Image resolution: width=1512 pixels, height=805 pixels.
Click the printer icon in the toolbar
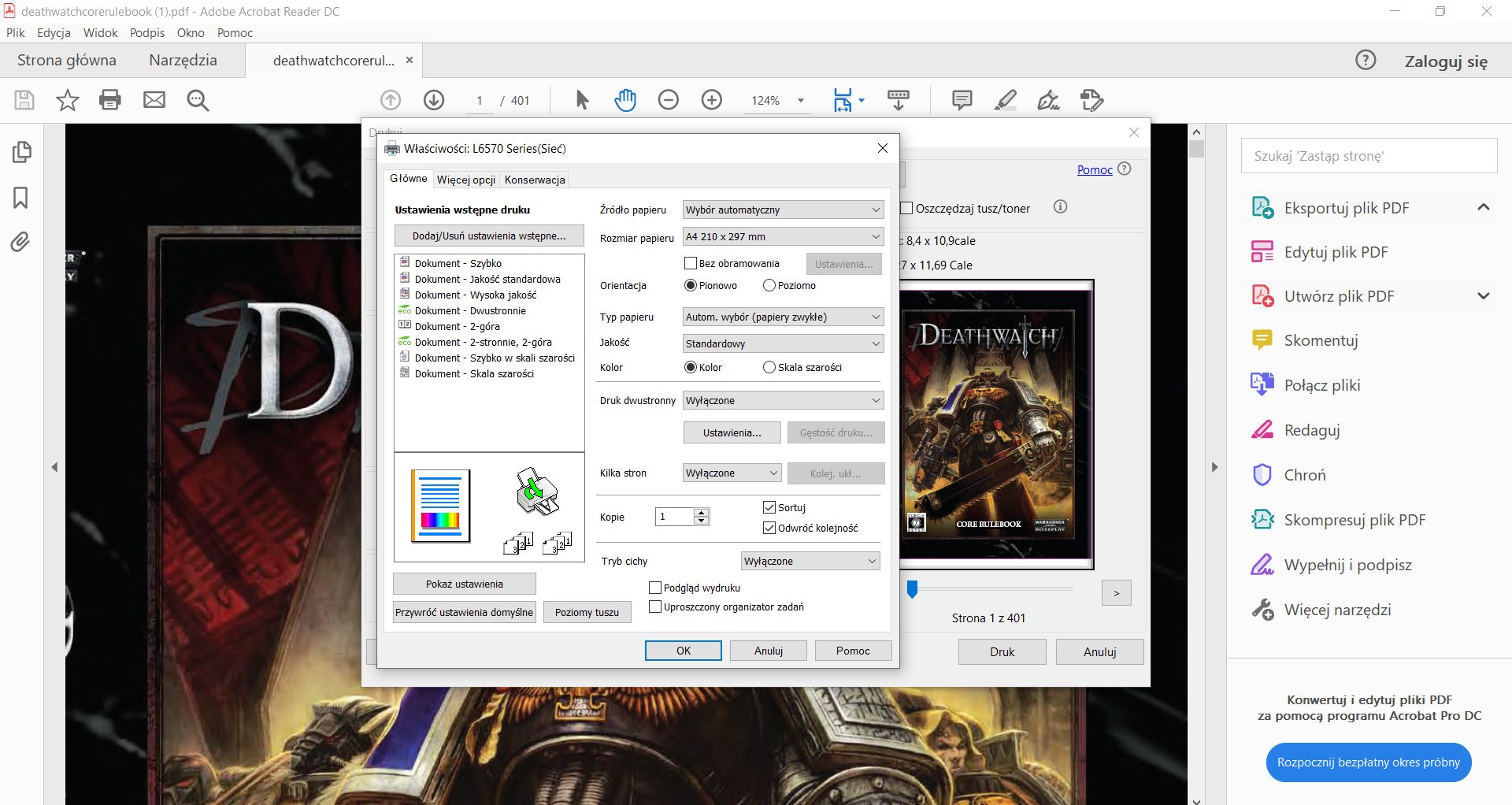click(x=110, y=100)
